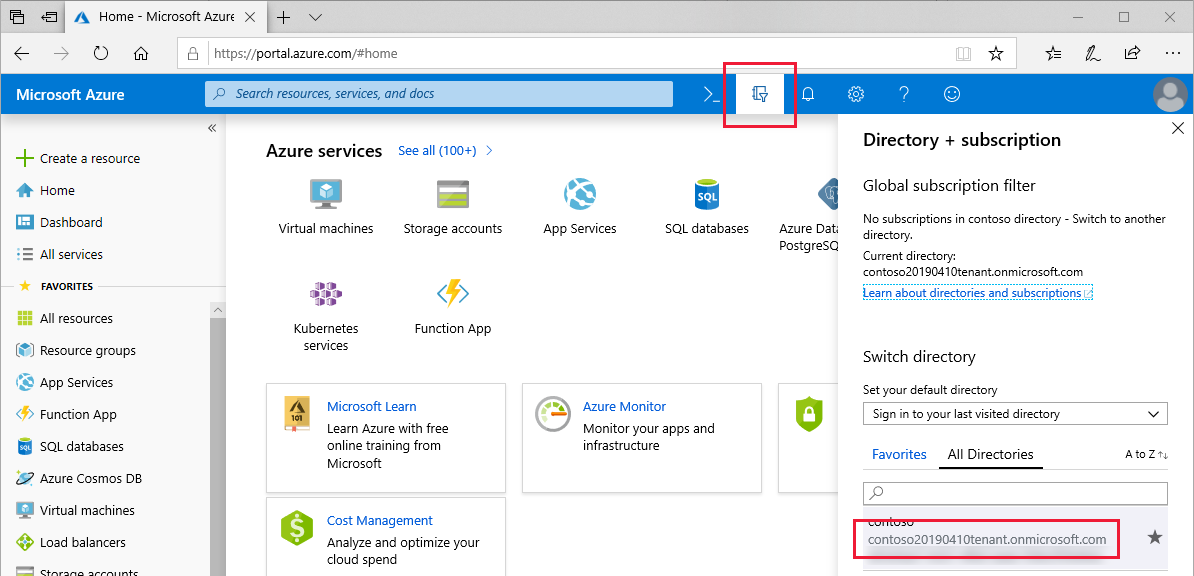Toggle favorite star for contoso directory
Screen dimensions: 1194x576
[1154, 538]
